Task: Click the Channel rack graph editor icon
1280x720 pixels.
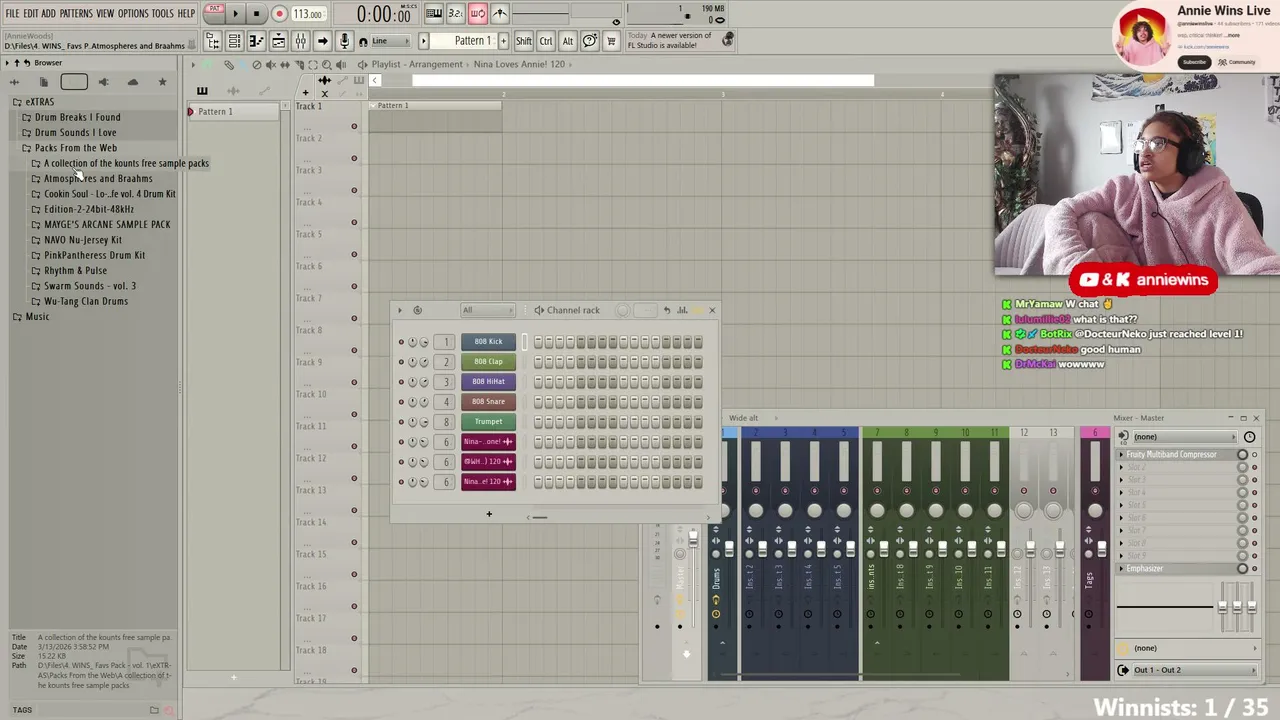Action: pos(682,310)
